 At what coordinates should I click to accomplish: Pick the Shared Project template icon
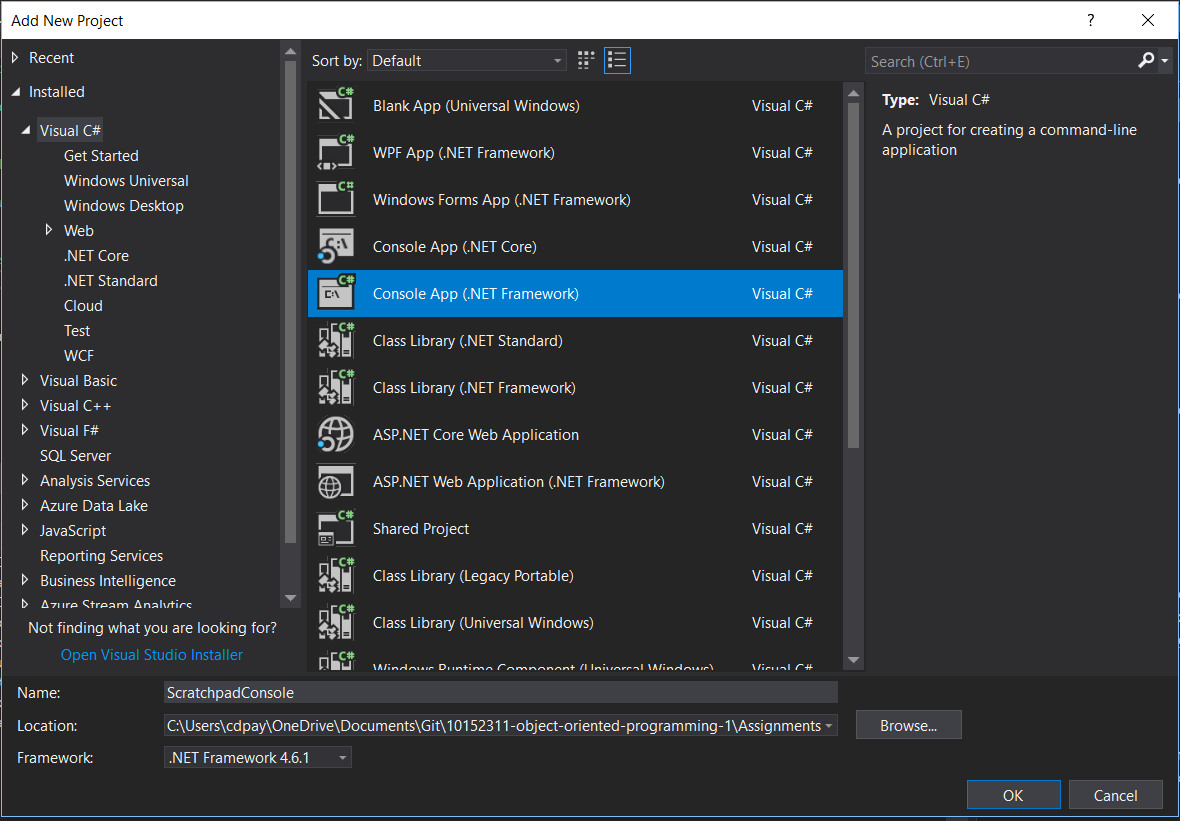coord(336,529)
